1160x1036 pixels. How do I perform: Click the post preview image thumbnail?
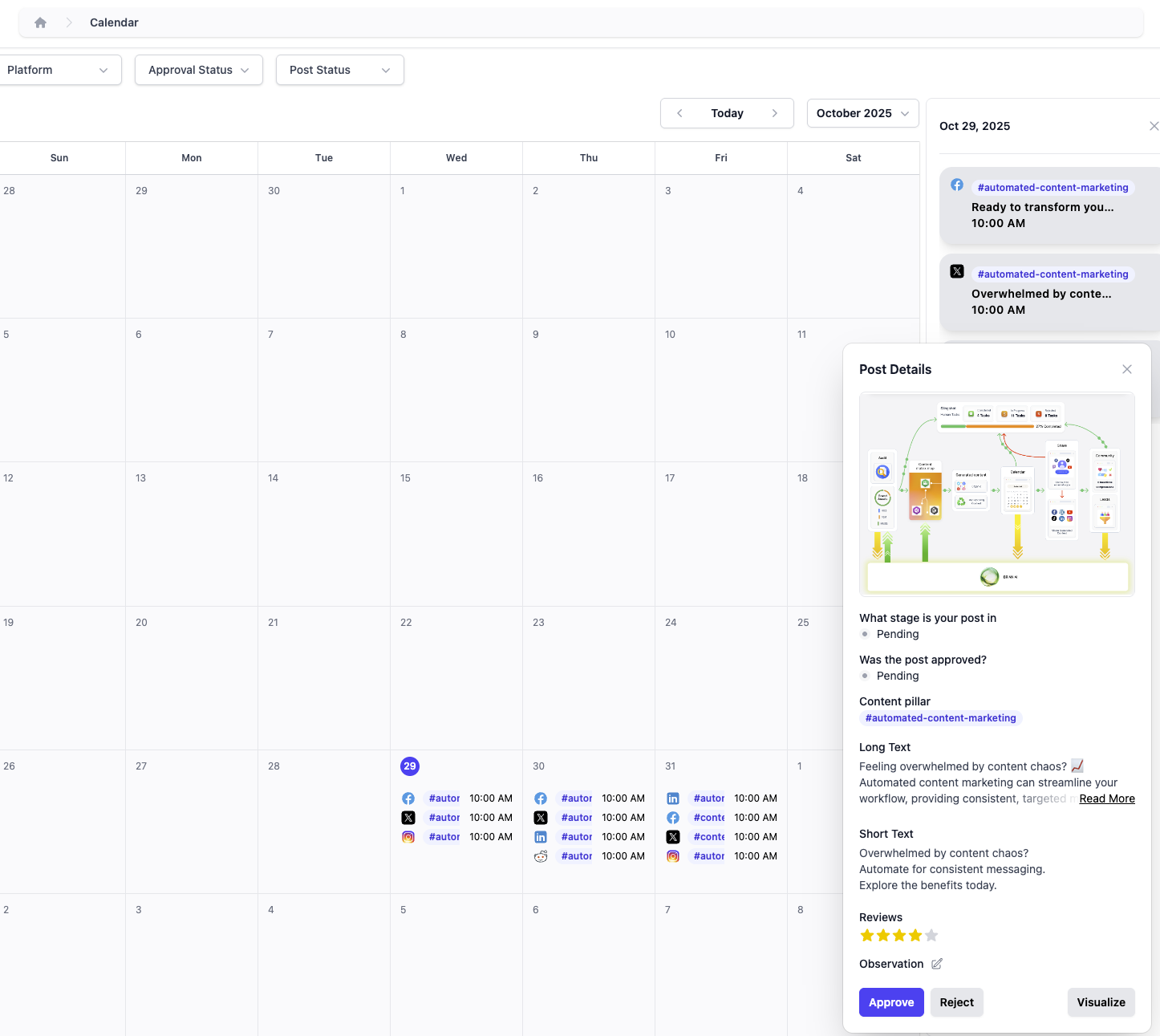click(x=996, y=494)
